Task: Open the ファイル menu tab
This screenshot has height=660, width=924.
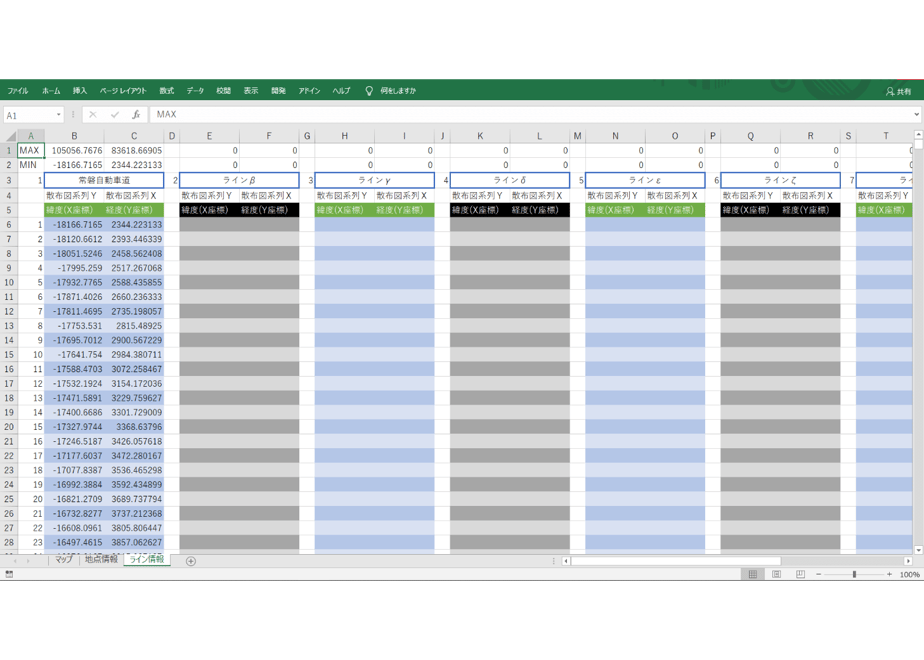Action: tap(18, 91)
